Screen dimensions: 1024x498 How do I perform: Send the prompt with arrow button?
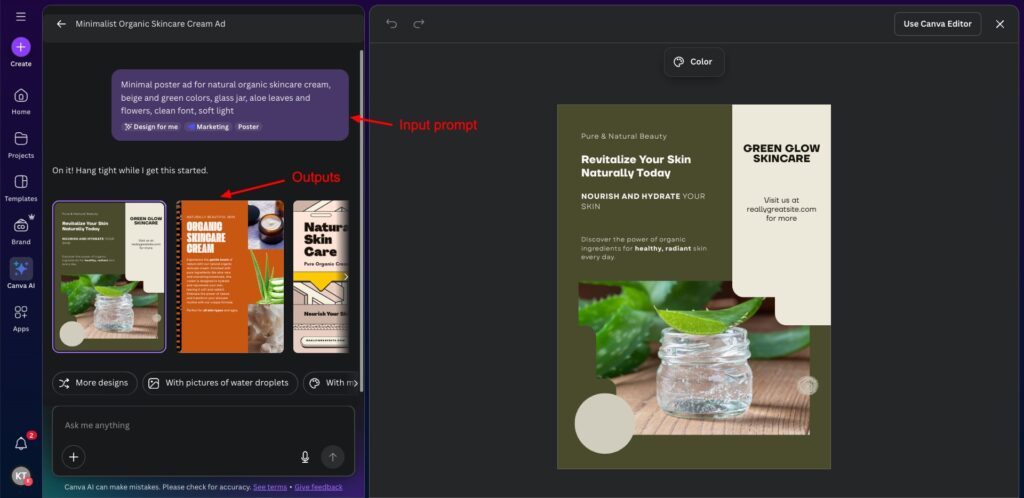332,457
